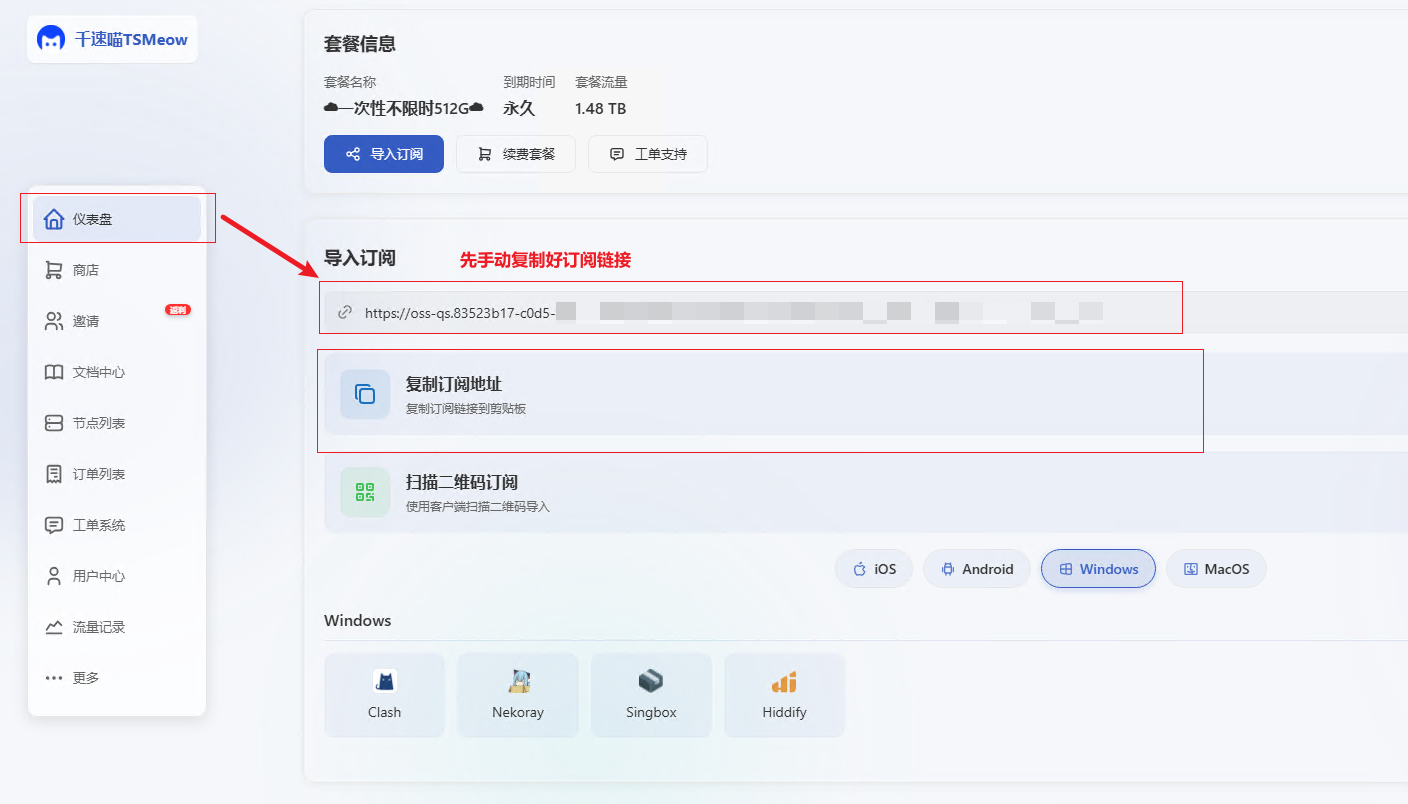Click the copy subscription address icon
Viewport: 1408px width, 804px height.
(365, 394)
